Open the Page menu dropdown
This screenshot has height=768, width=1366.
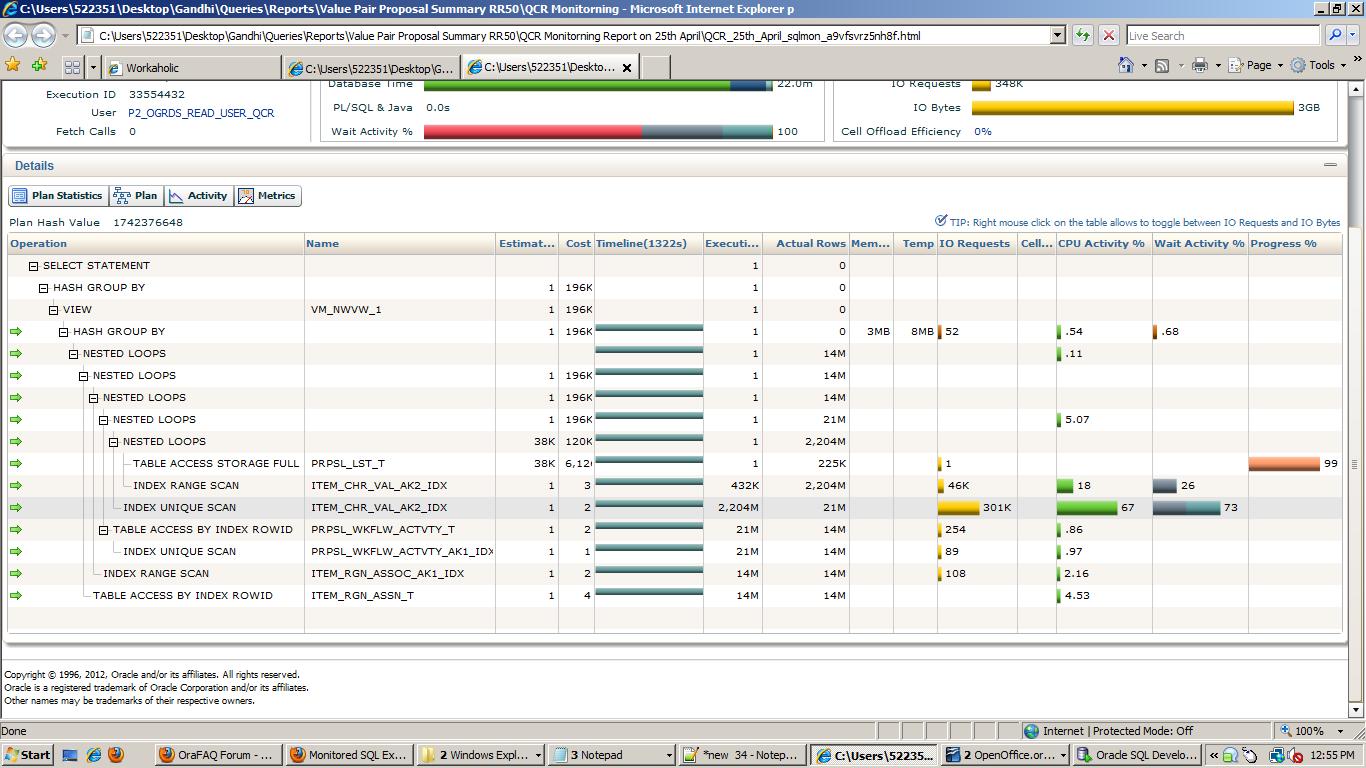(1258, 65)
